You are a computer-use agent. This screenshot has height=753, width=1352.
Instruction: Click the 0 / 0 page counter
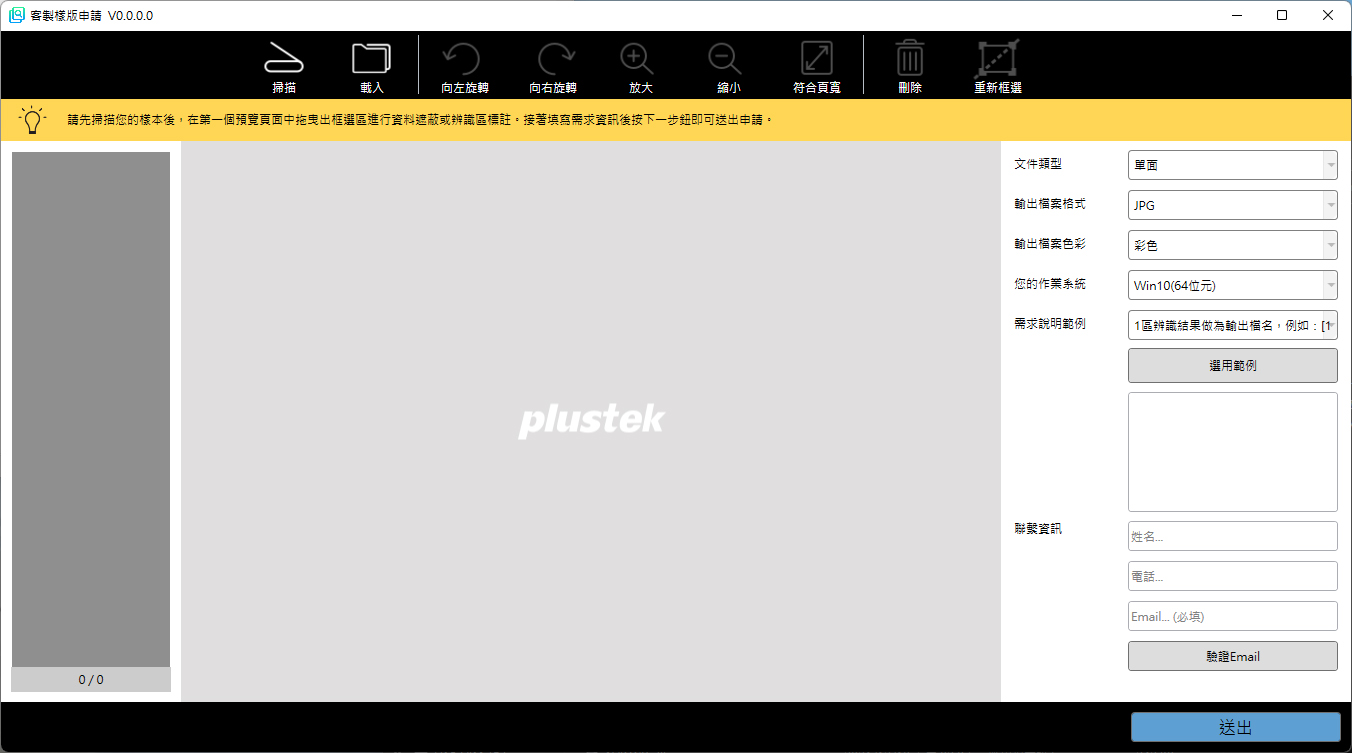(91, 680)
